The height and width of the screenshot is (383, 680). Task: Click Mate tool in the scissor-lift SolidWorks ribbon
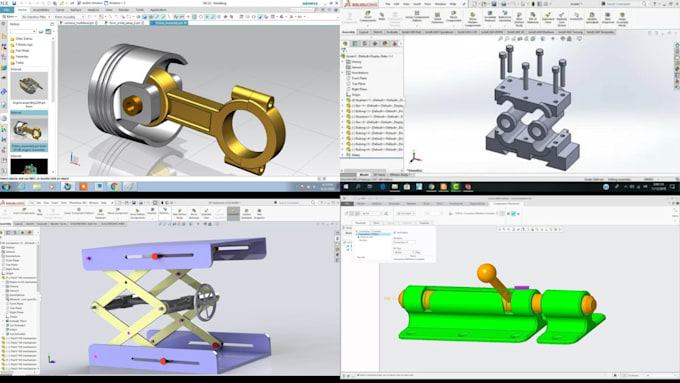click(x=39, y=213)
